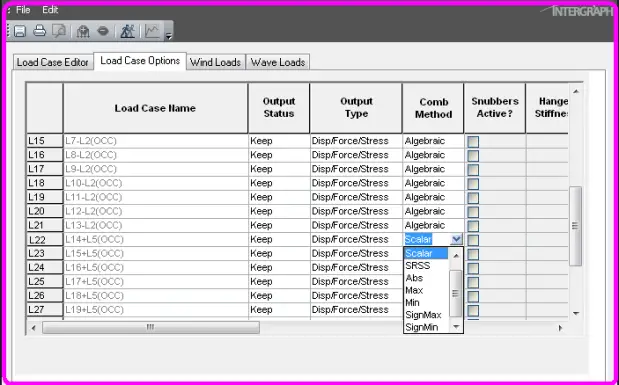Select row header L18
The width and height of the screenshot is (619, 385).
45,183
